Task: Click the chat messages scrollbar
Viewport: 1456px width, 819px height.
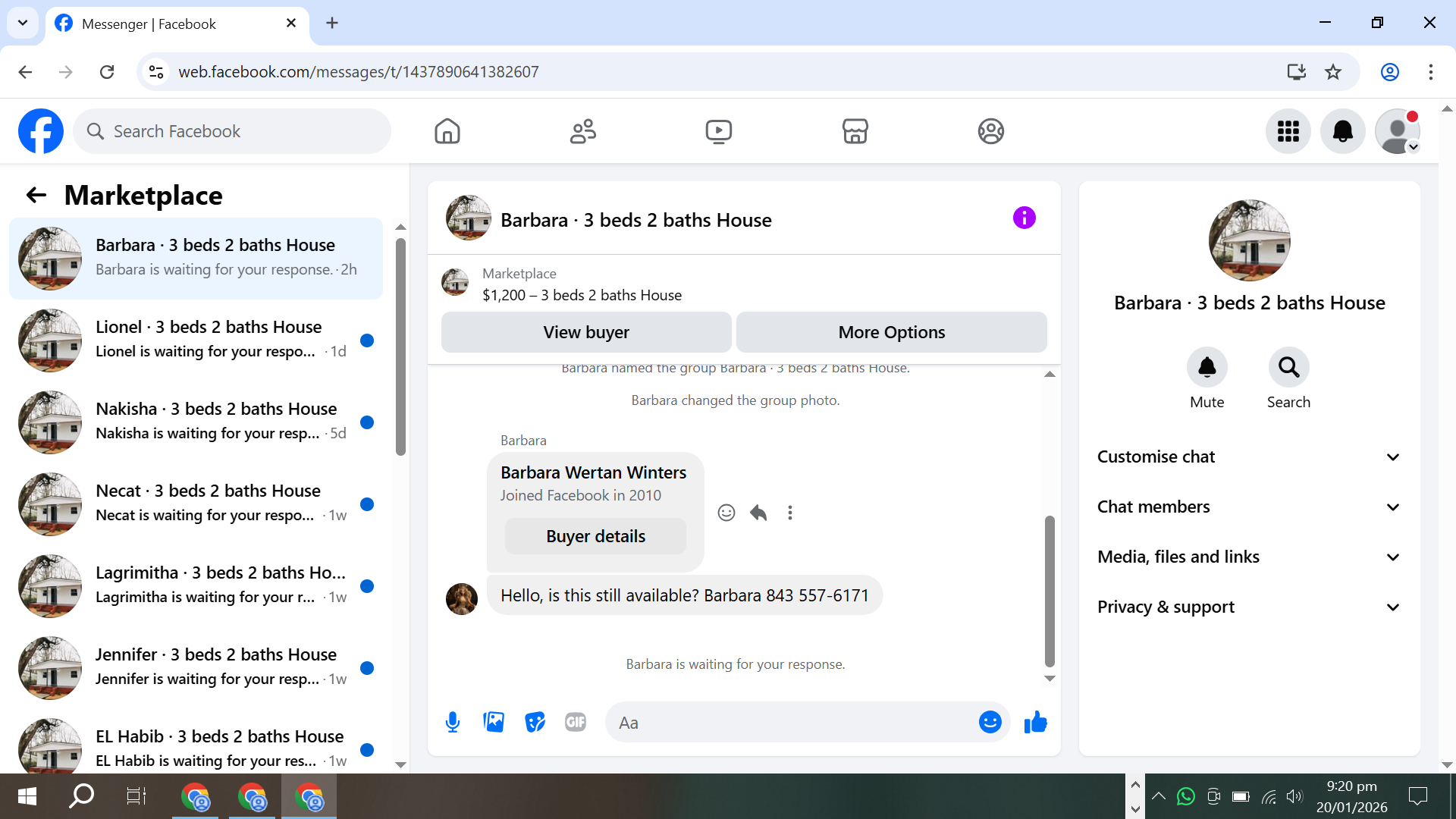Action: (x=1050, y=591)
